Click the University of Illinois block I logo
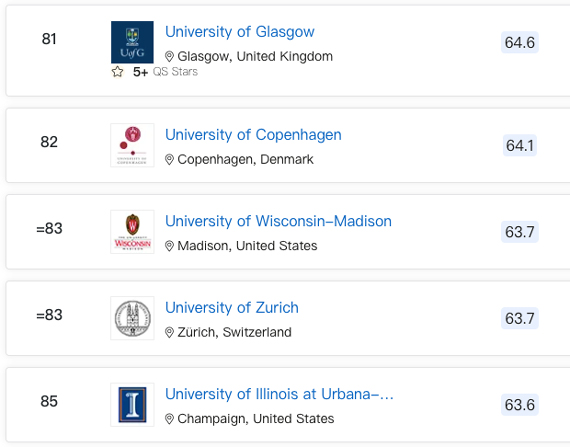This screenshot has height=447, width=570. point(132,405)
